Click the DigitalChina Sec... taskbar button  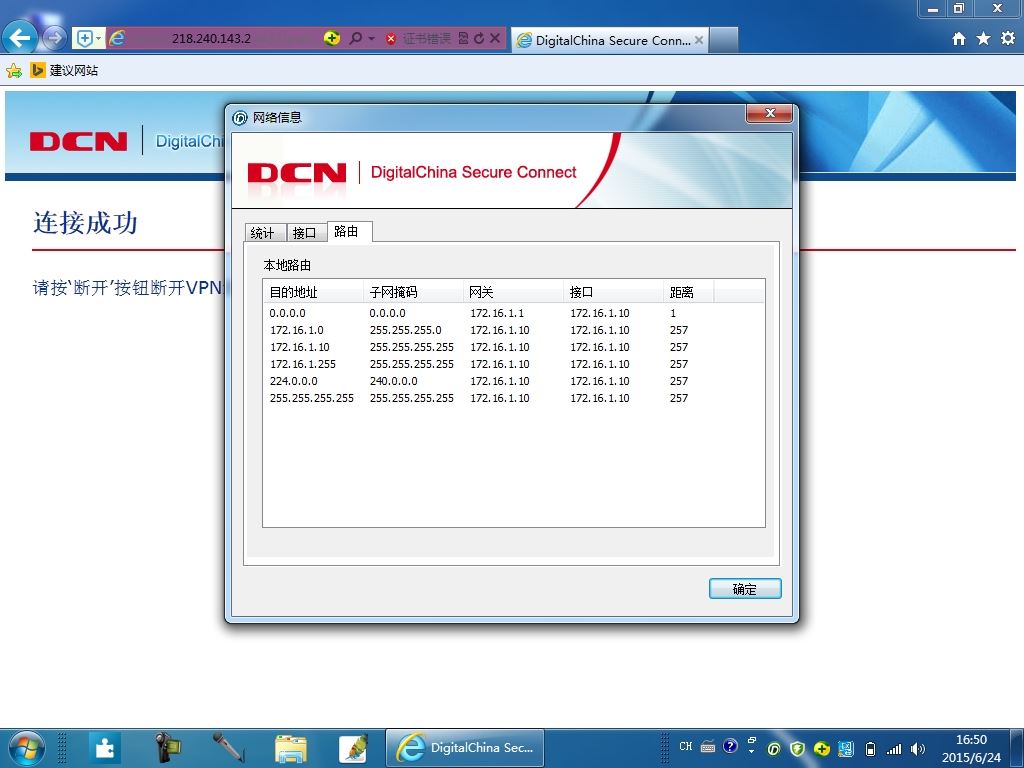click(x=465, y=748)
